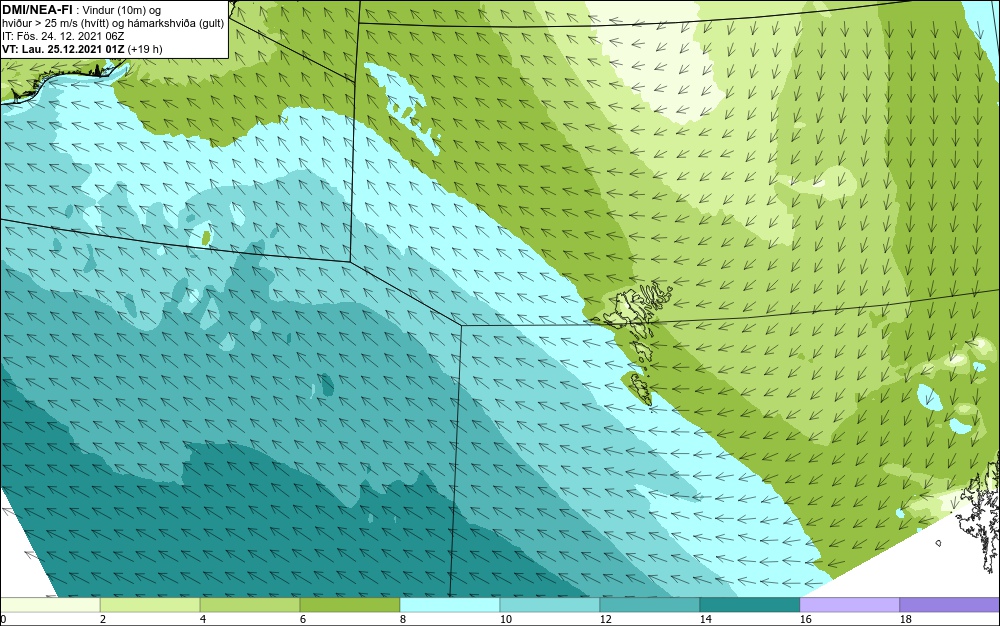Click the 2–4 m/s light green legend swatch
Image resolution: width=1000 pixels, height=626 pixels.
[150, 604]
